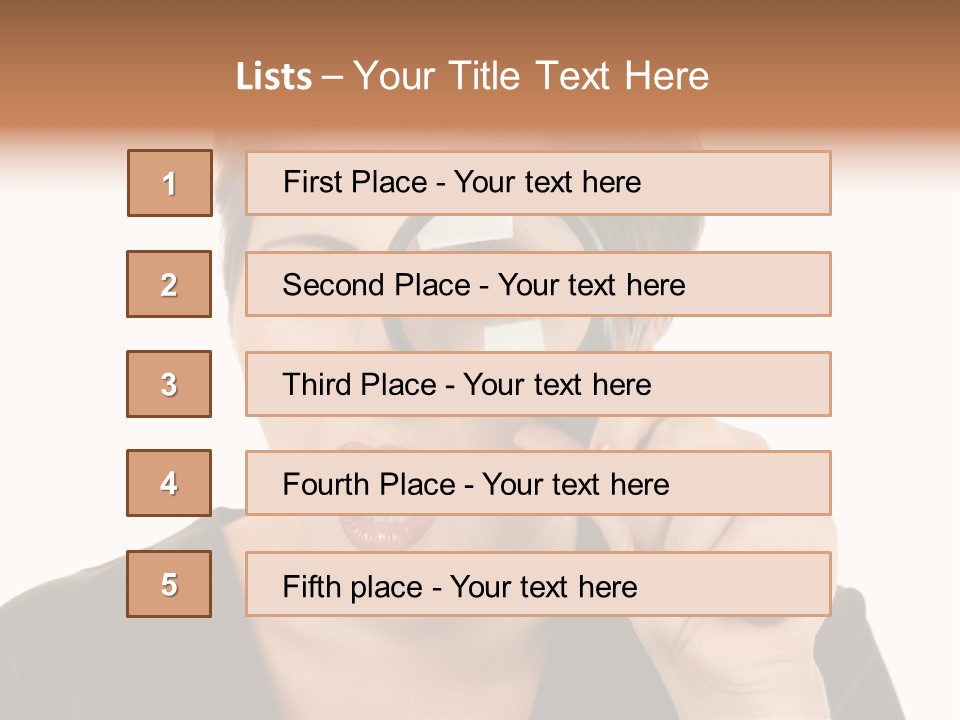Click the number 5 box
Image resolution: width=960 pixels, height=720 pixels.
(x=169, y=584)
